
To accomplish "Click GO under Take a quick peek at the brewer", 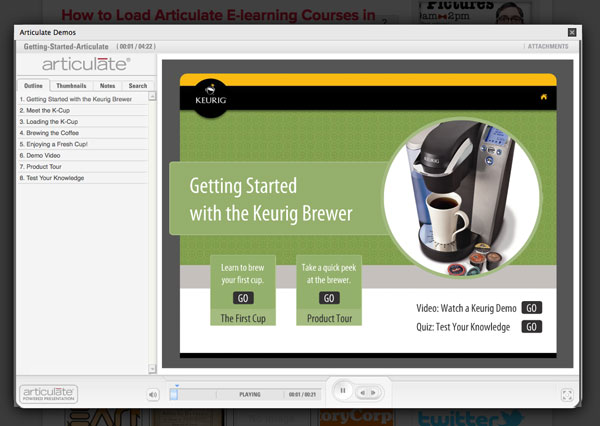I will coord(329,298).
